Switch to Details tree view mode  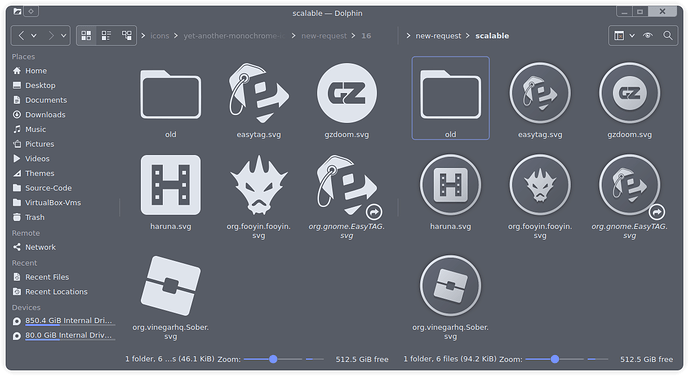tap(127, 36)
